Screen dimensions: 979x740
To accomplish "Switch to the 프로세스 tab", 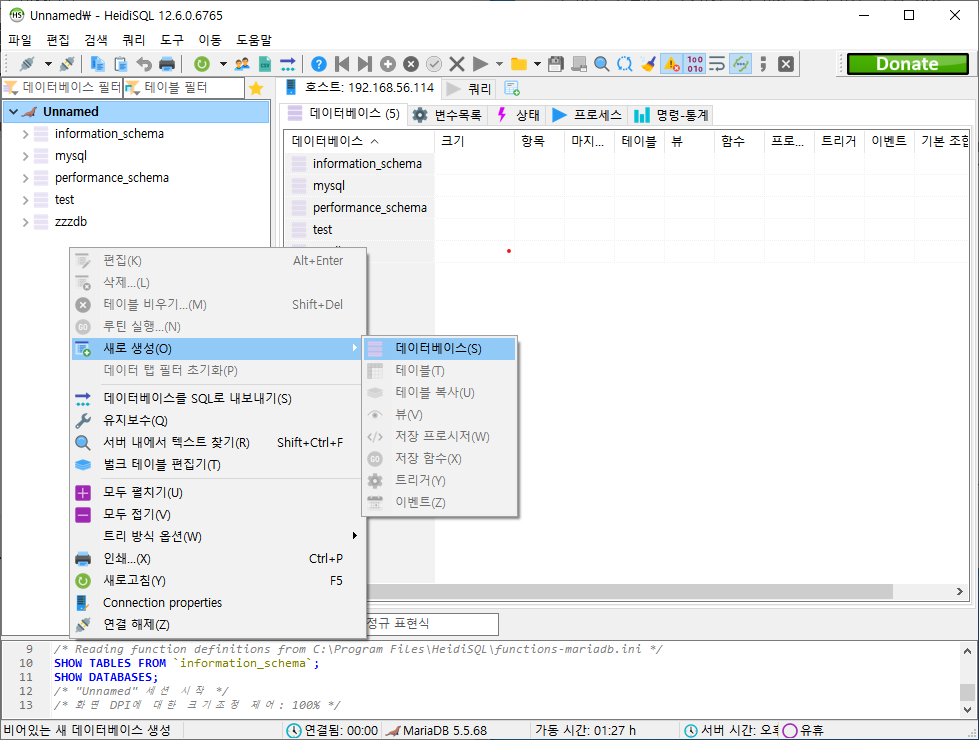I will (587, 115).
